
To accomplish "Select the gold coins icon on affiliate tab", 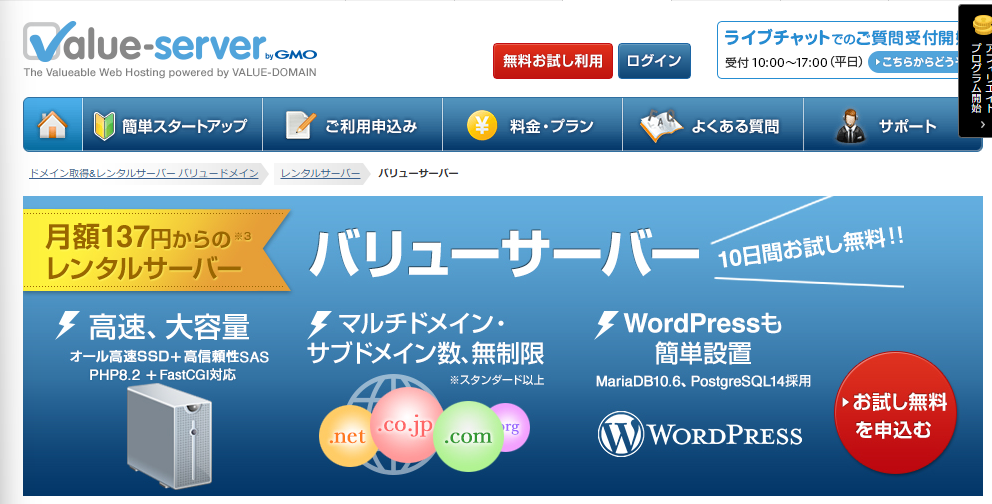I will point(981,27).
